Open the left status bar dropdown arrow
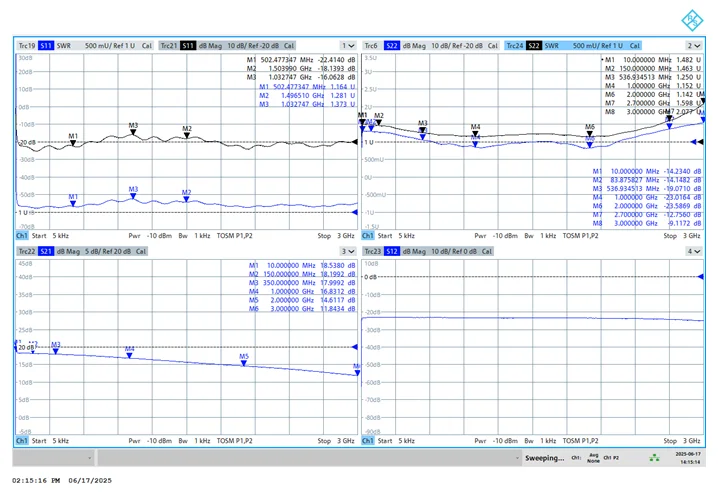The width and height of the screenshot is (718, 495). 89,457
